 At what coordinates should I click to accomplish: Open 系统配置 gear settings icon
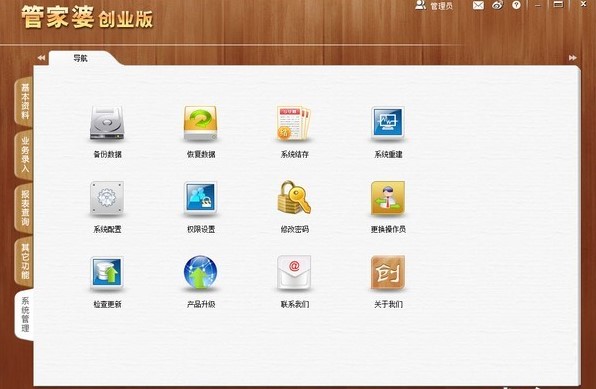[x=107, y=198]
